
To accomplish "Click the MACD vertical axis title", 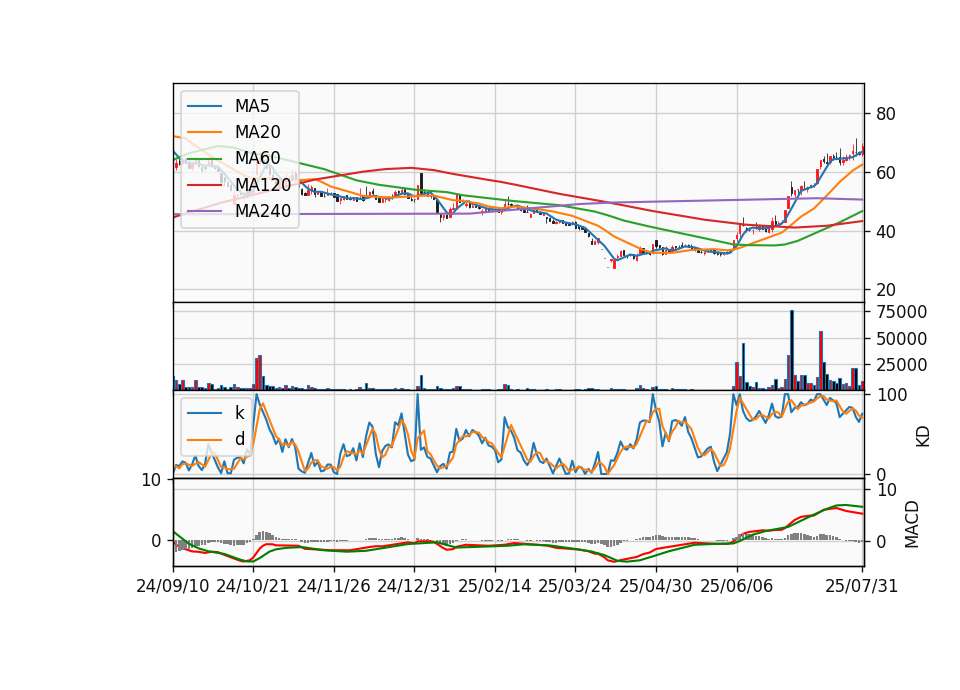I will tap(912, 524).
